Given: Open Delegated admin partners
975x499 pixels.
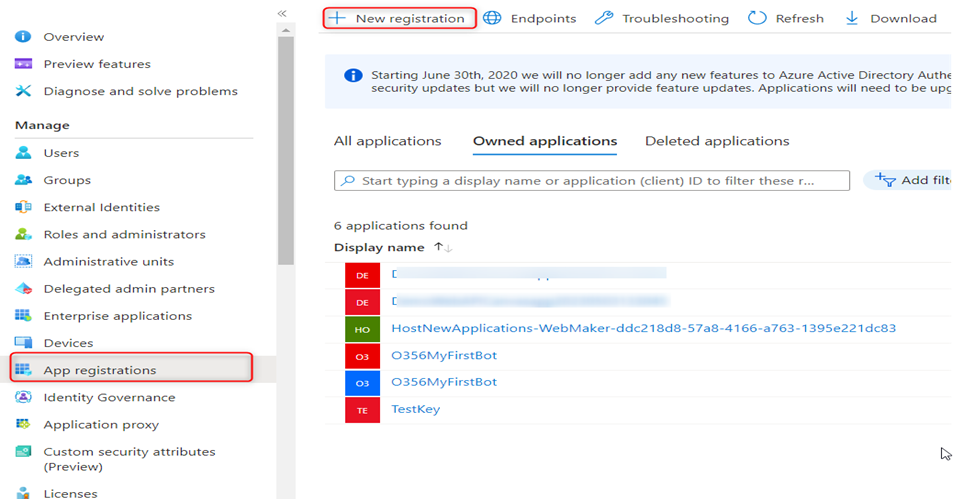Looking at the screenshot, I should (x=131, y=289).
